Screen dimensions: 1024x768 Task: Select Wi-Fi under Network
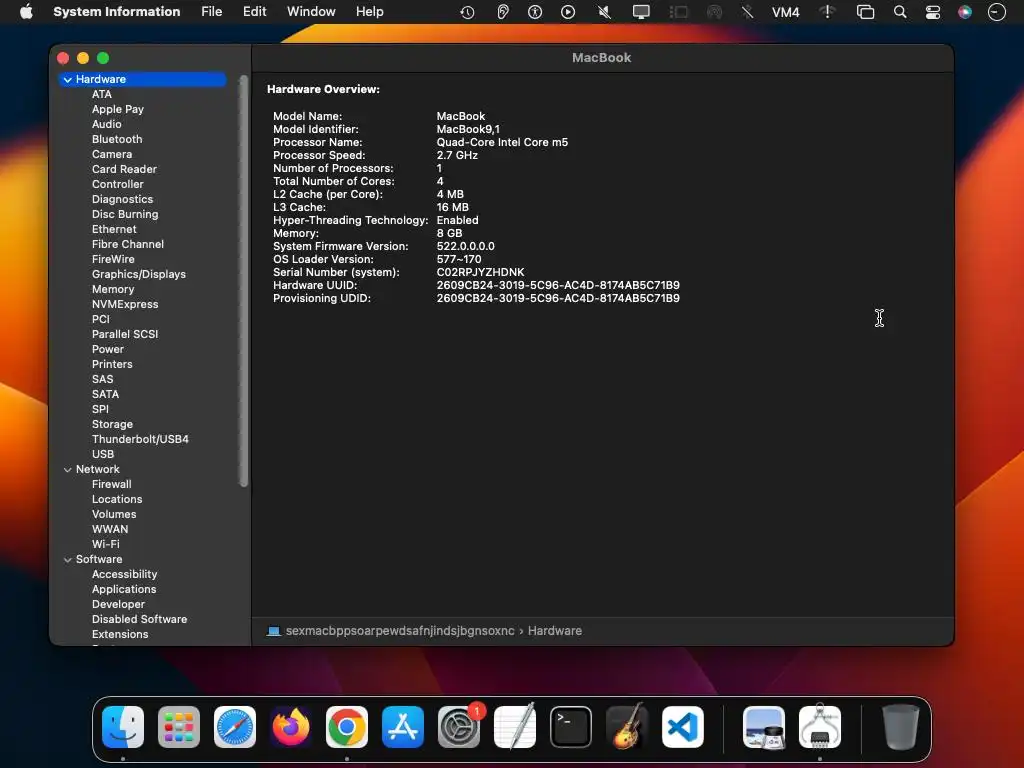pos(106,544)
